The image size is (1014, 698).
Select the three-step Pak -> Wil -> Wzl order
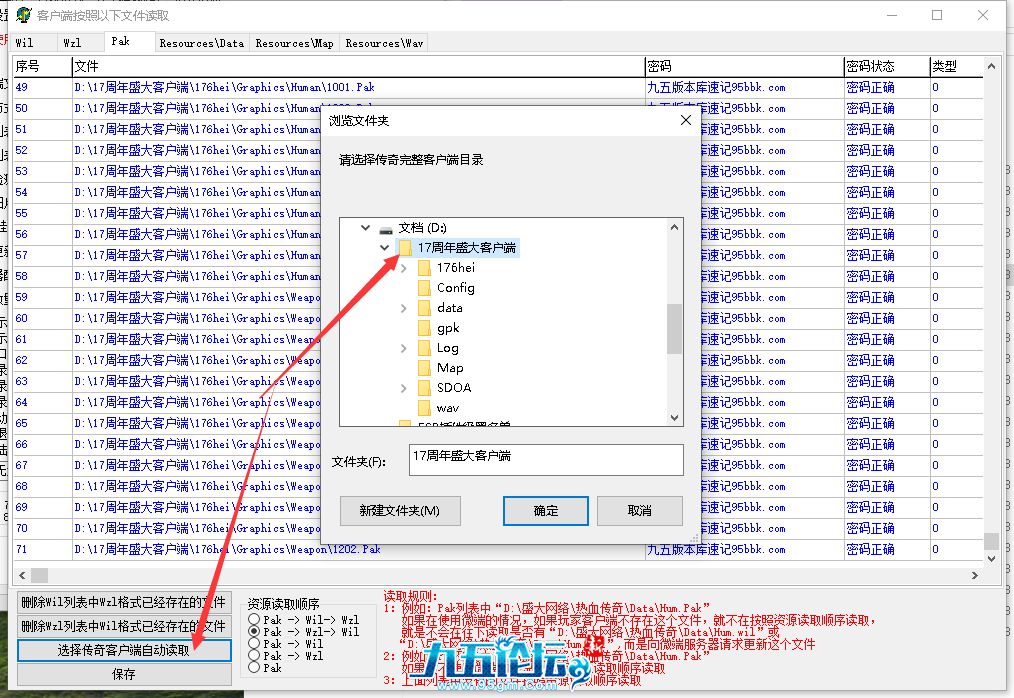pos(254,620)
